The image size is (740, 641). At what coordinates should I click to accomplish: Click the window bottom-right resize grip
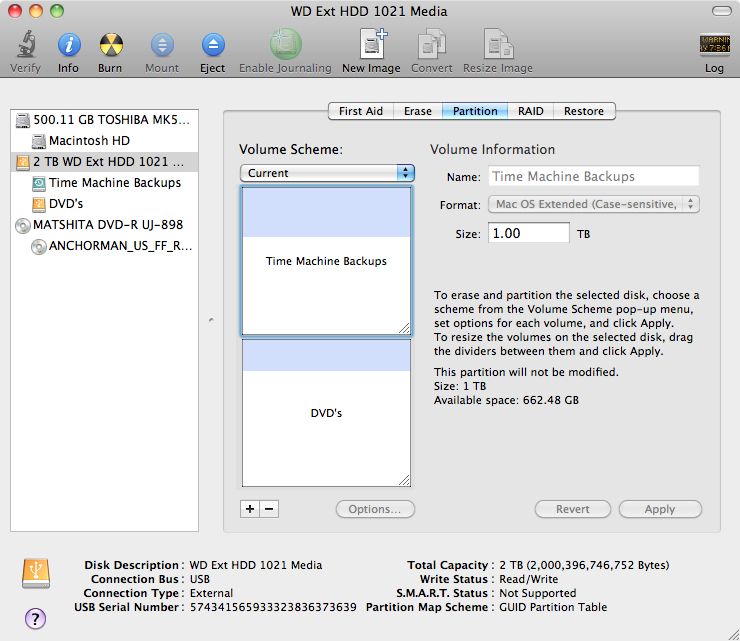733,634
